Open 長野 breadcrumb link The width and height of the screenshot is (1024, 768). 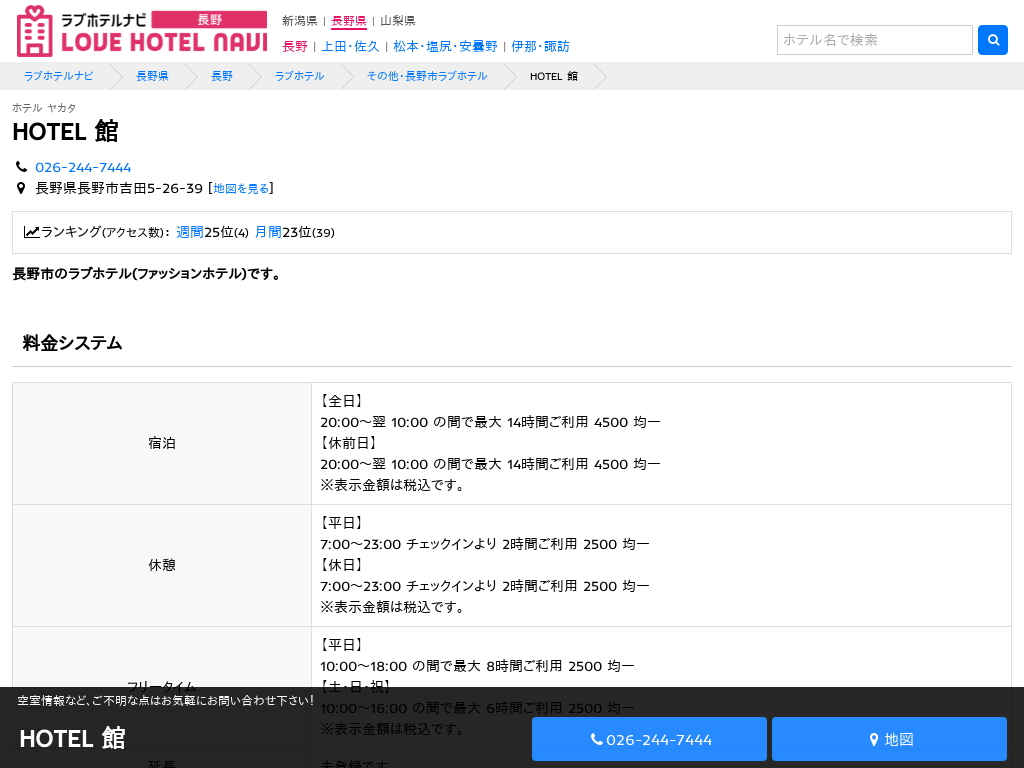tap(221, 76)
